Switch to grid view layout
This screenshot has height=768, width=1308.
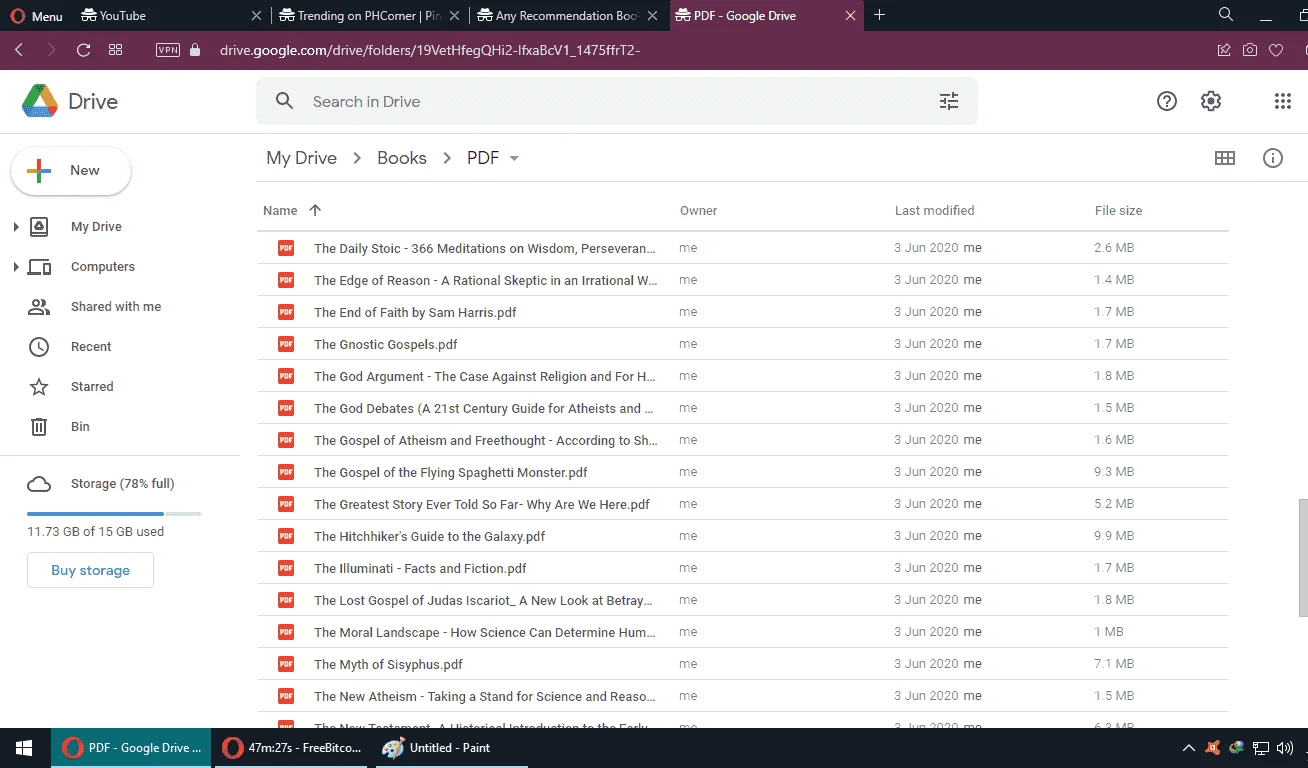(1225, 158)
